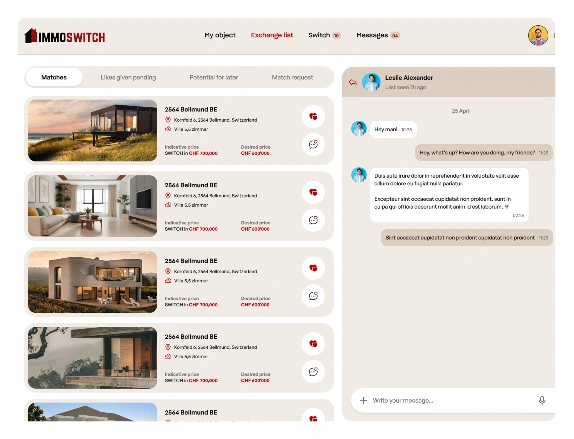Click title of the concrete villa listing

click(x=191, y=261)
